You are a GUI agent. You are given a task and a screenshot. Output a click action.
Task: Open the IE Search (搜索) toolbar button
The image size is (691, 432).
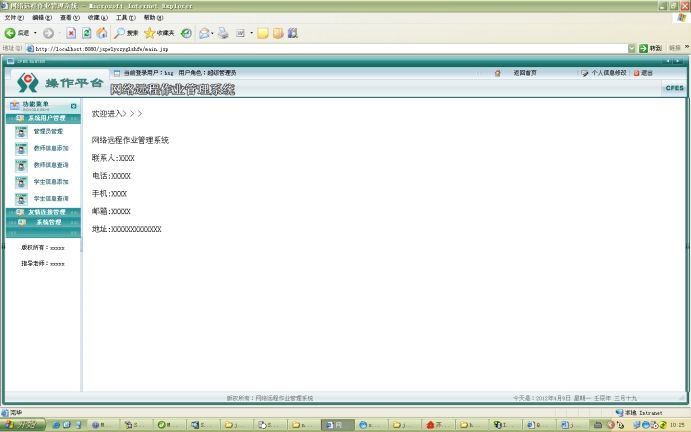click(126, 33)
